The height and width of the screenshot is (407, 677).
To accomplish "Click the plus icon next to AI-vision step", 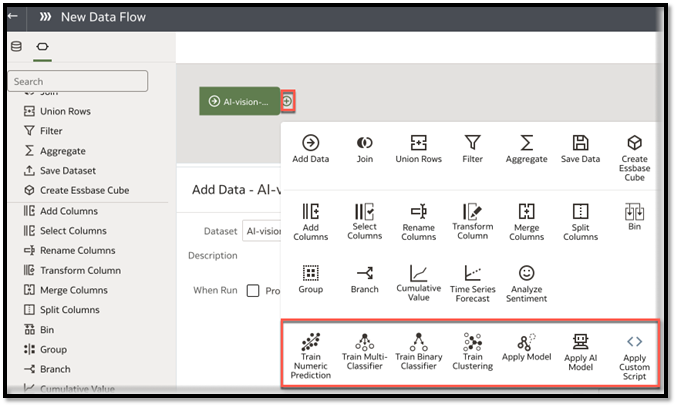I will [x=288, y=101].
